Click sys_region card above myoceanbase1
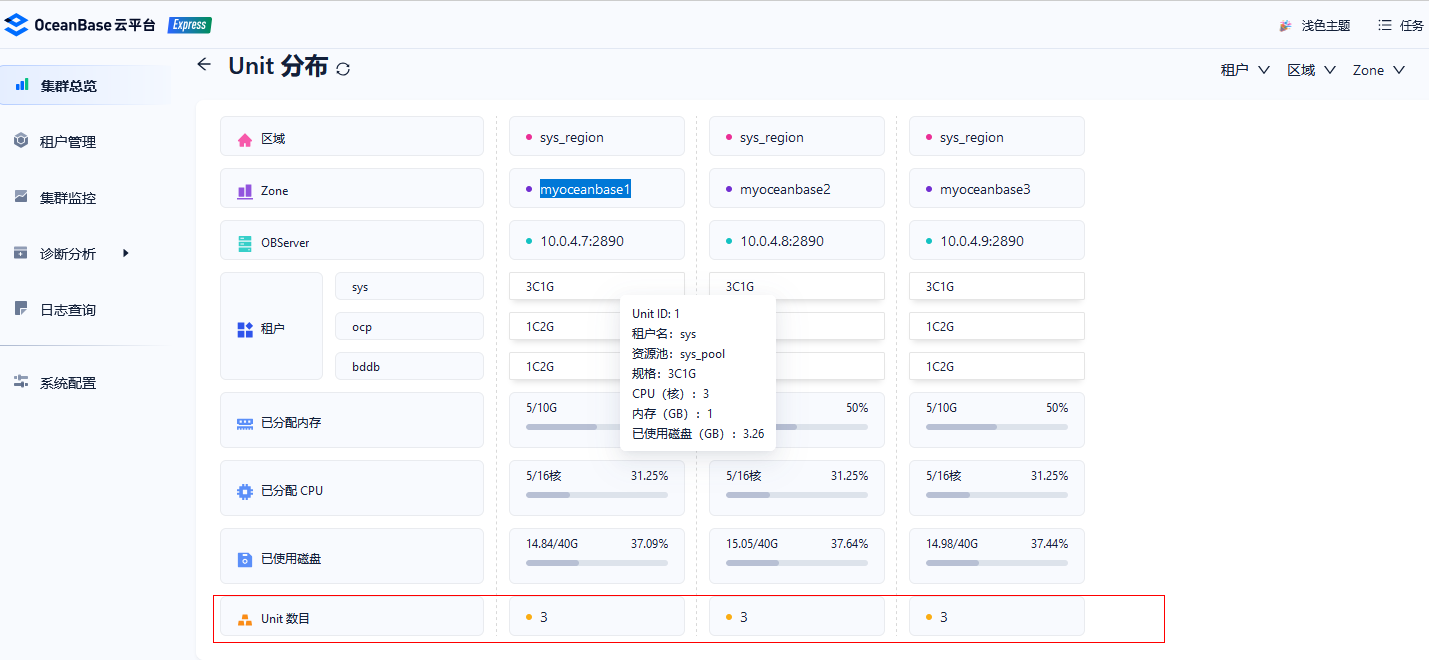 pos(597,136)
